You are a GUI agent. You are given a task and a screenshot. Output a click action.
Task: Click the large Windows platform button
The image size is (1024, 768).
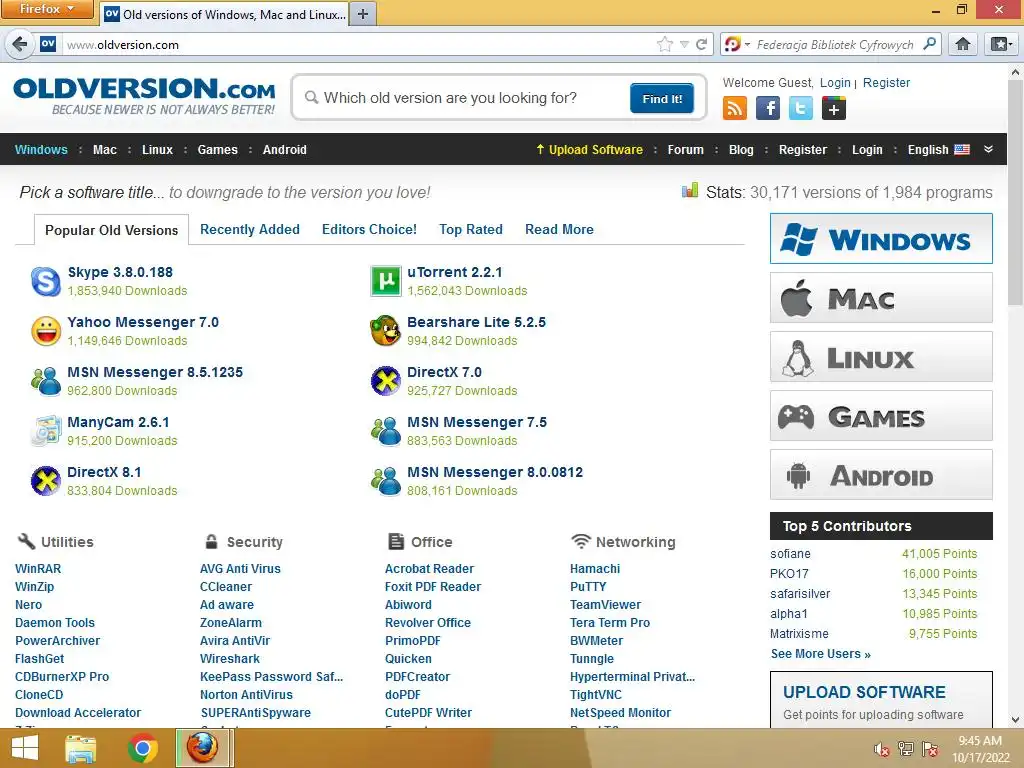coord(881,239)
